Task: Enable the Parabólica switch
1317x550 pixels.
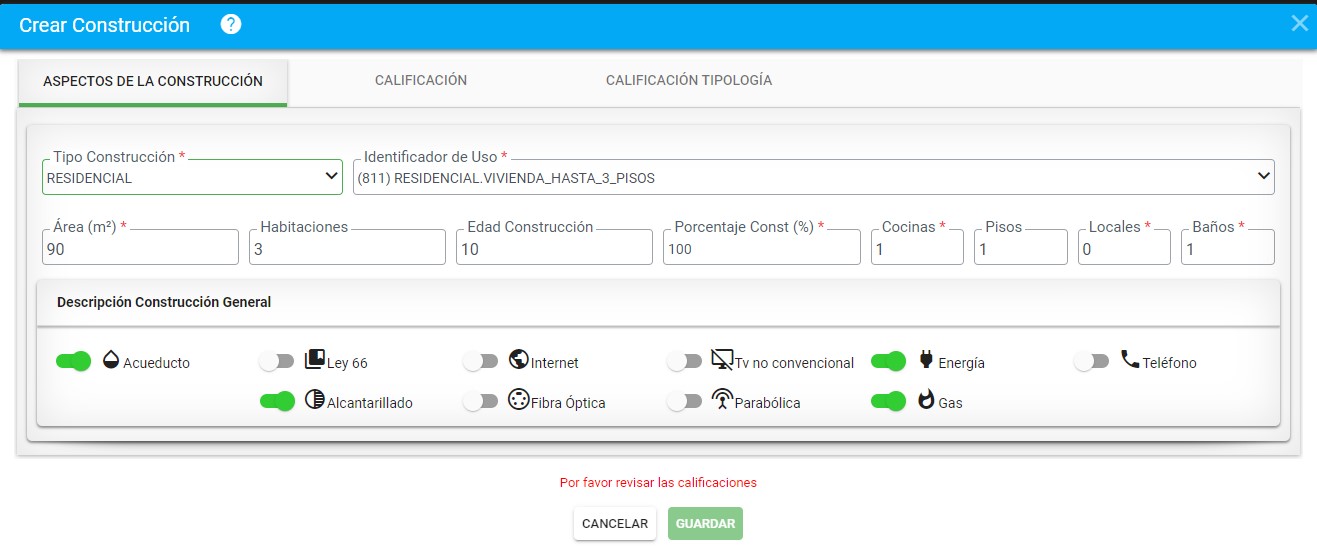Action: click(x=685, y=401)
